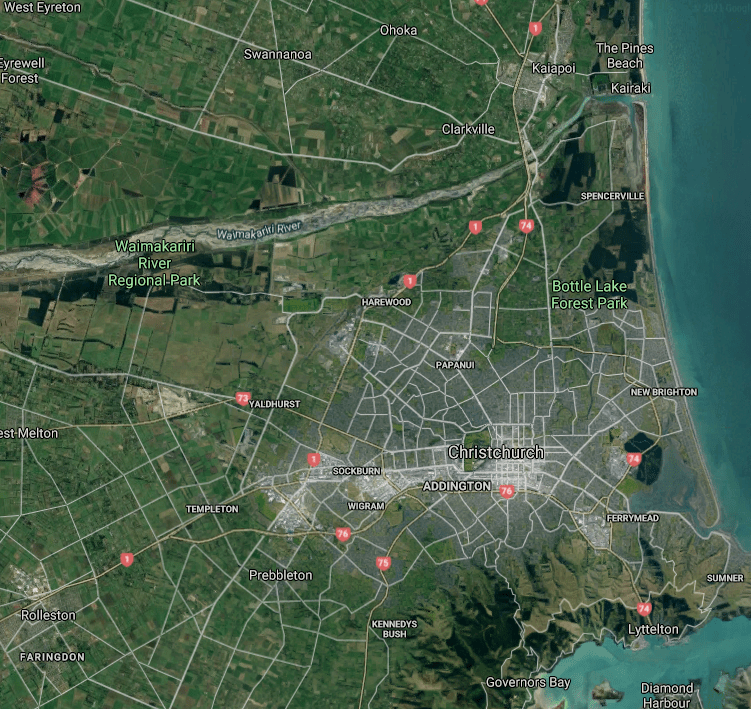
Task: Select the Highway 1 shield above Kaiapoi
Action: point(536,29)
